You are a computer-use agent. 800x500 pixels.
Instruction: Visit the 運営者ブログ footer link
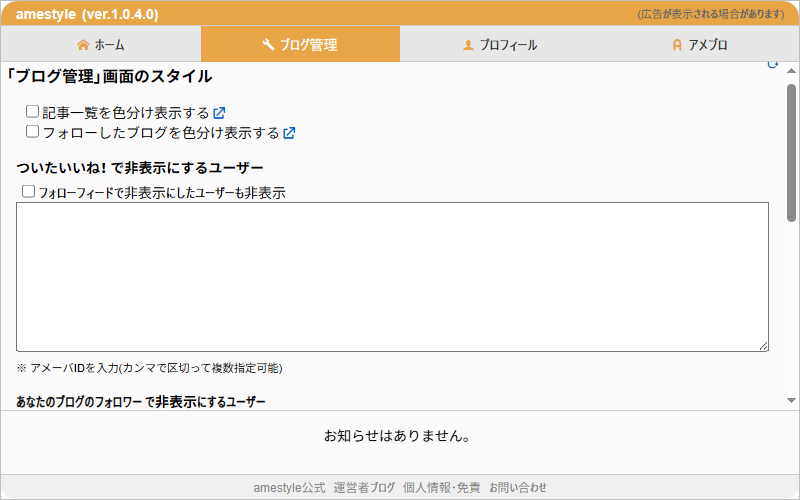364,488
